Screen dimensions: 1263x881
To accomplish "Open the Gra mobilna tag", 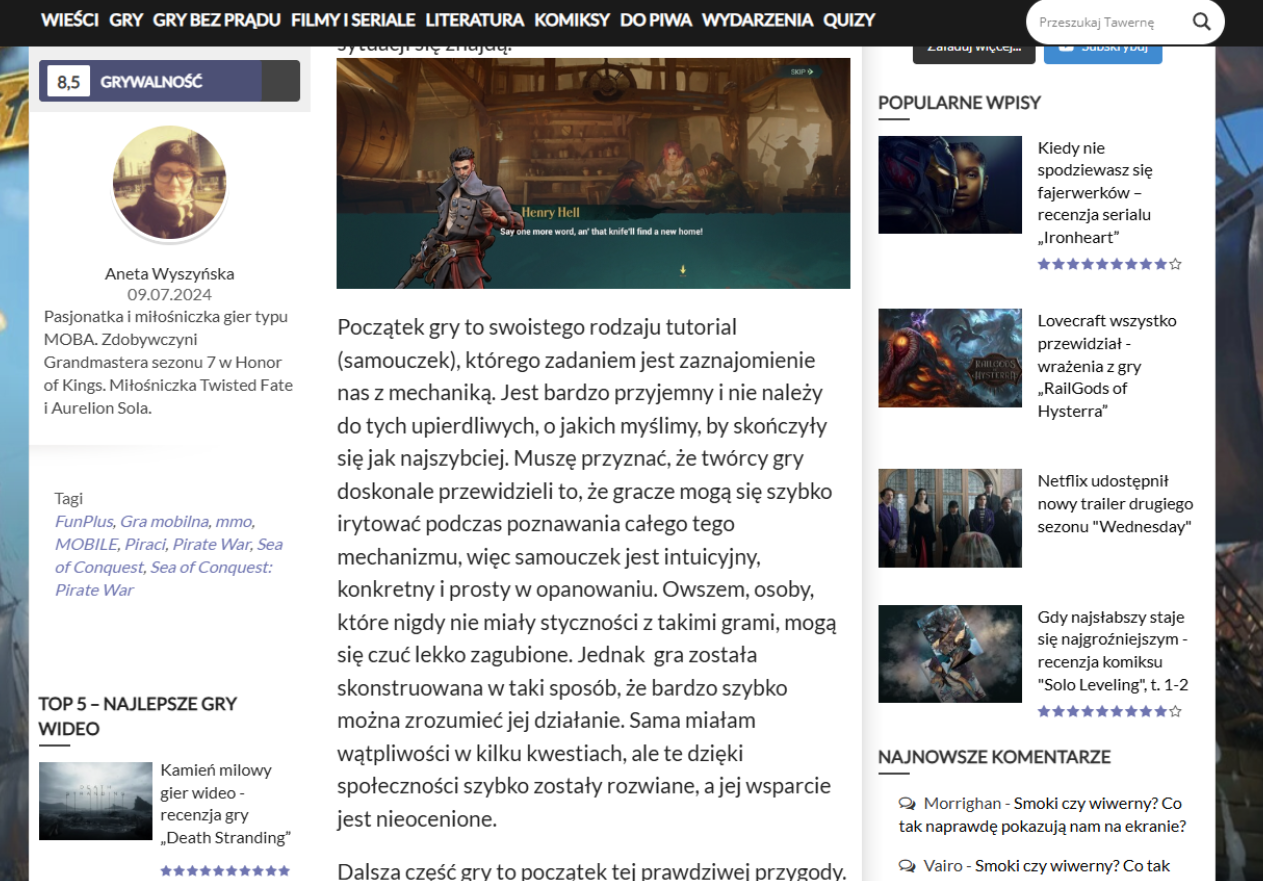I will (164, 521).
